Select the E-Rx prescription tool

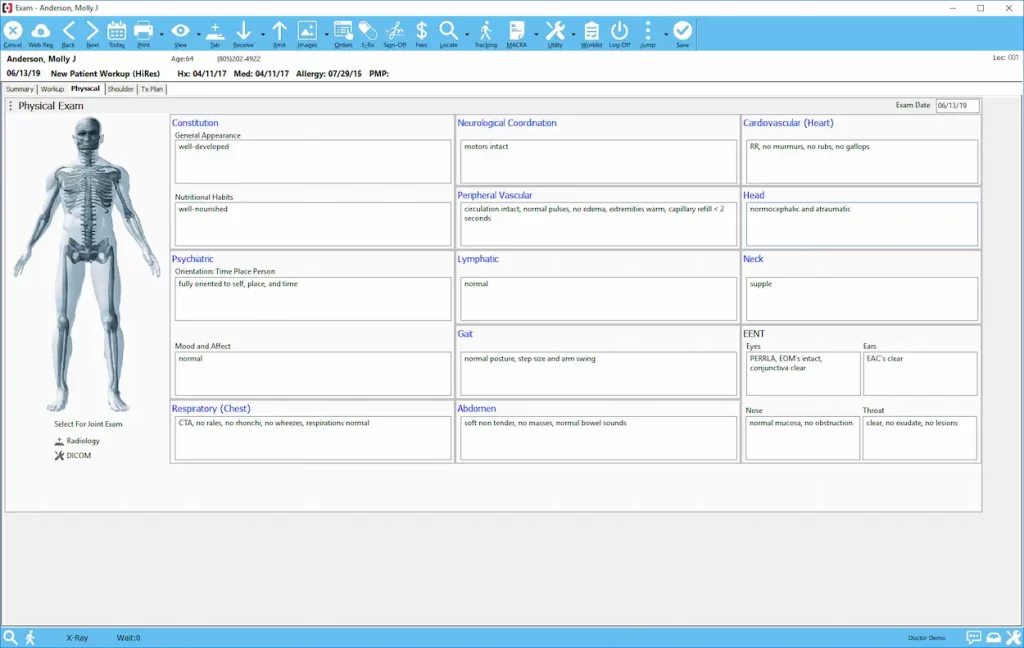coord(366,33)
